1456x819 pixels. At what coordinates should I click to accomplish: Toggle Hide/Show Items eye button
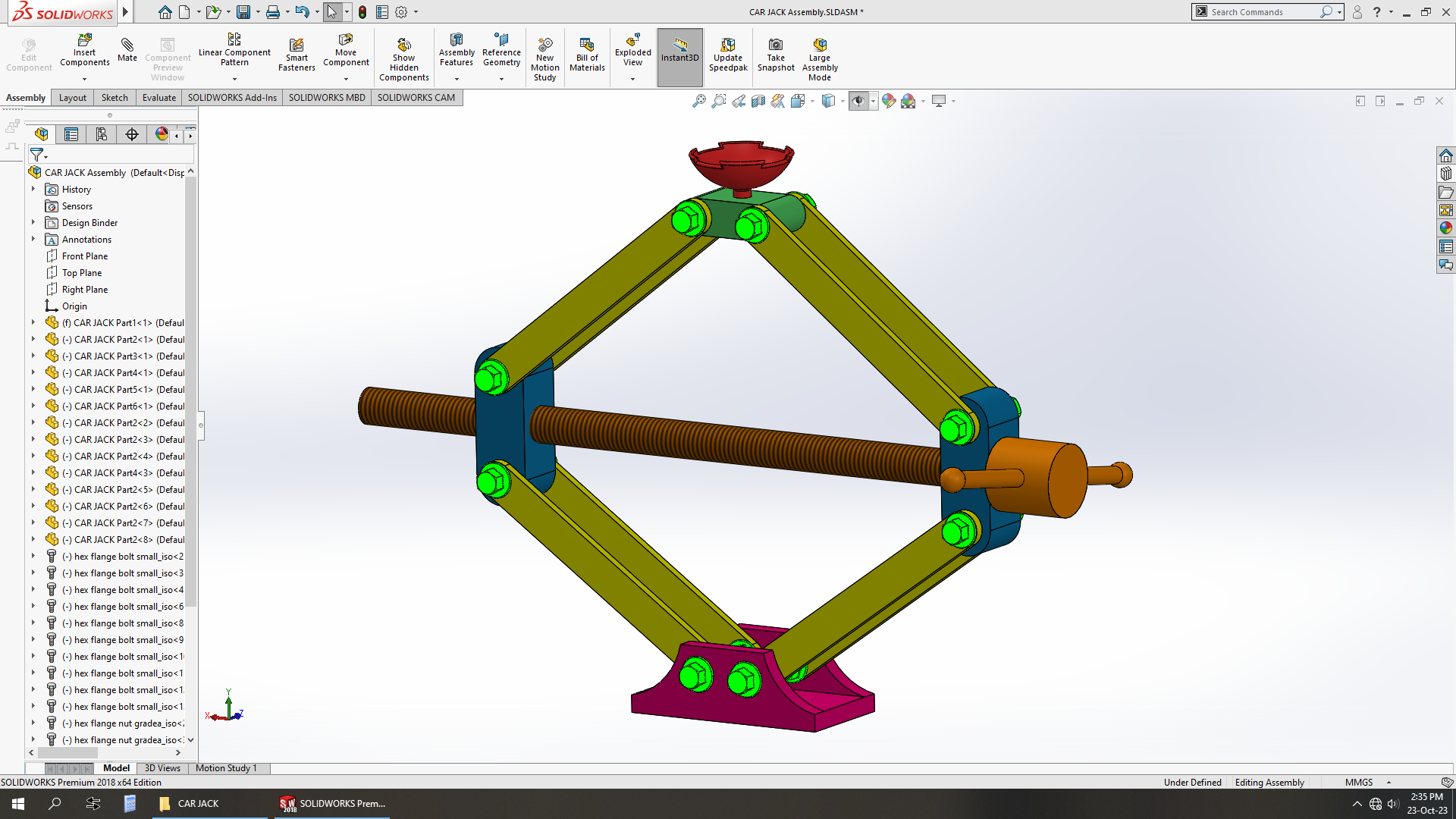(858, 101)
